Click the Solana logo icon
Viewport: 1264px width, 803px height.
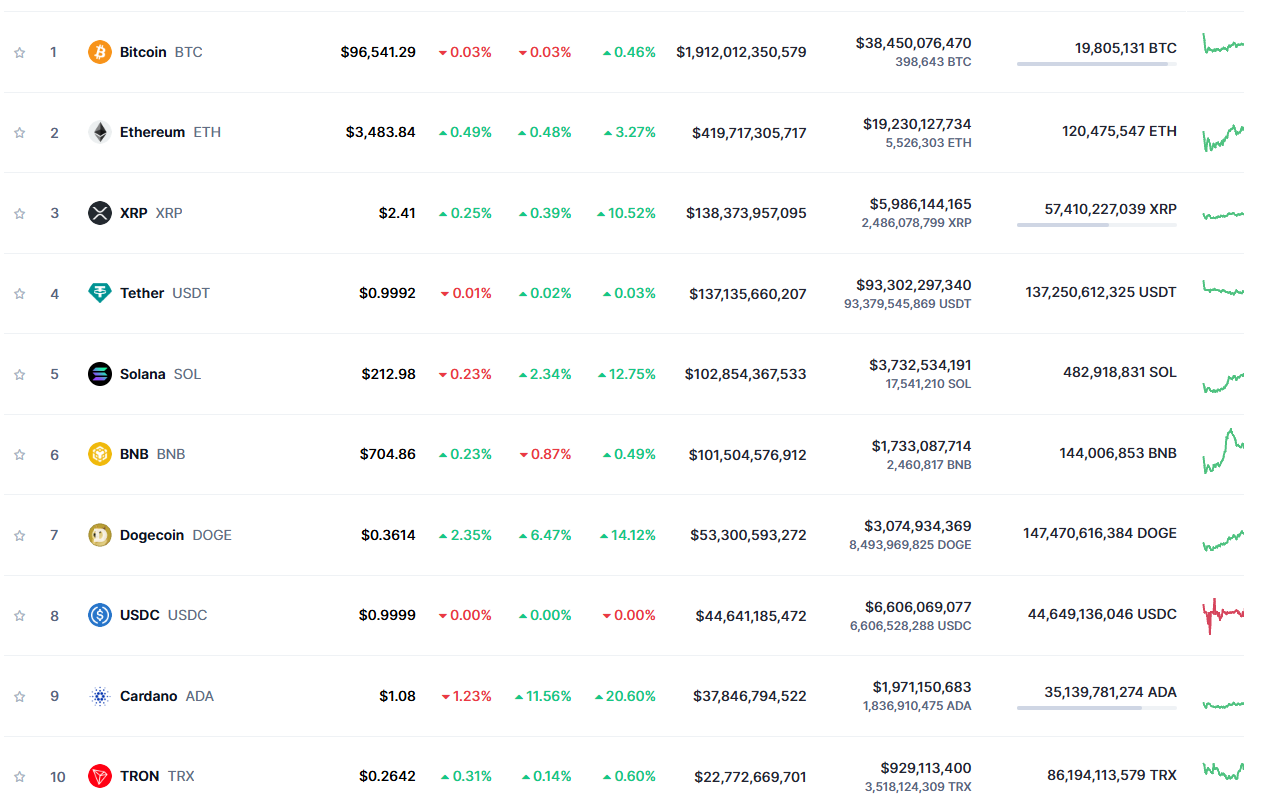coord(99,373)
